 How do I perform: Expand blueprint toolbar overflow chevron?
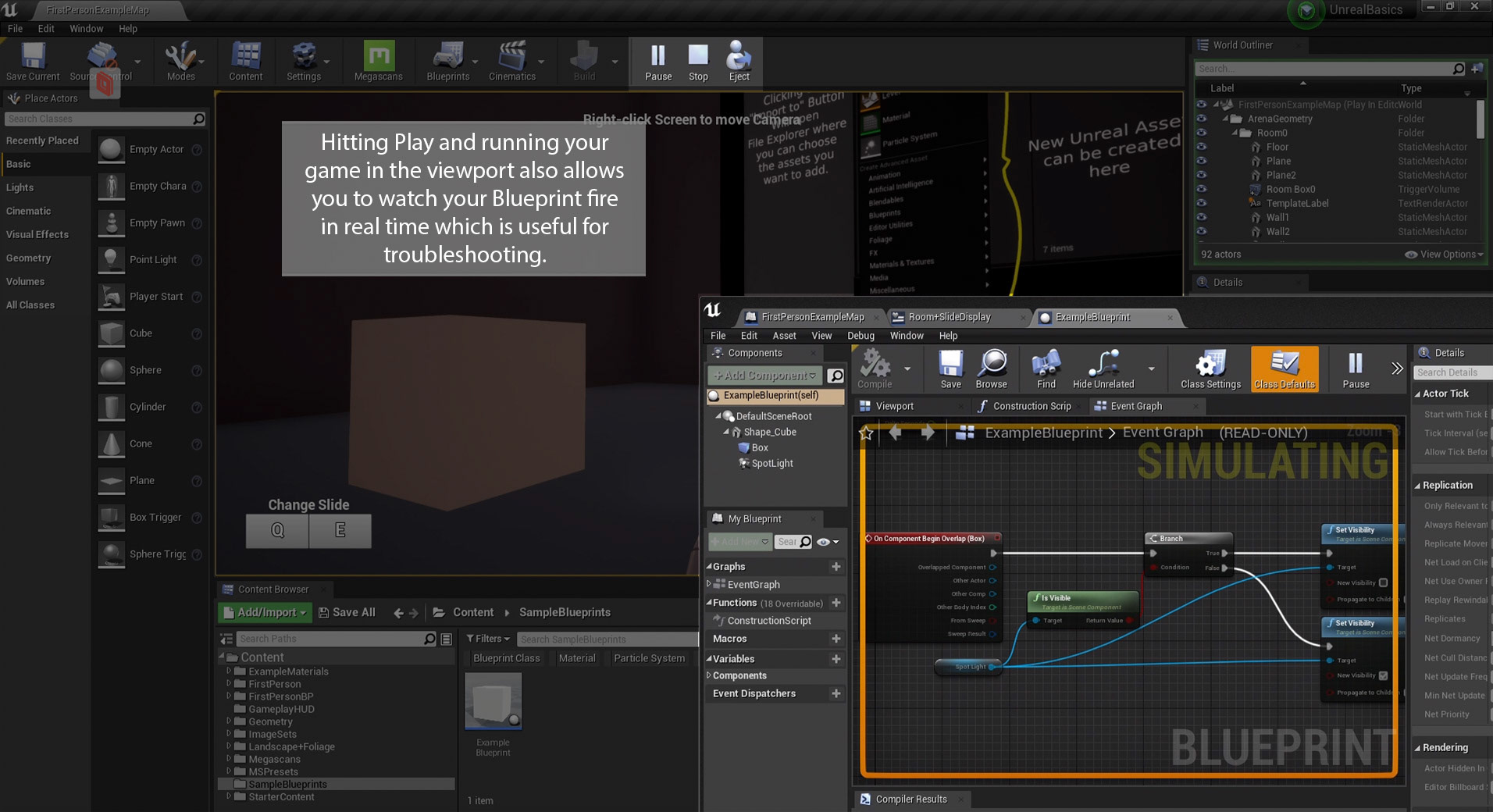[1397, 369]
